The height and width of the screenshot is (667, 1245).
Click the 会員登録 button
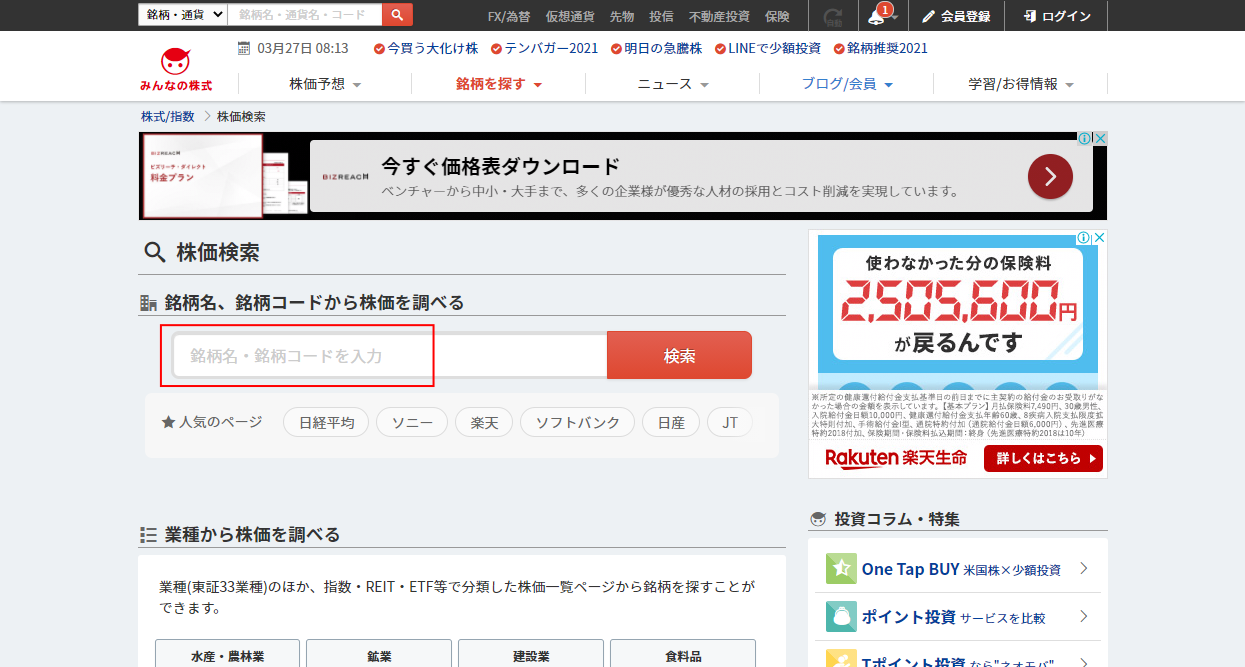[956, 16]
